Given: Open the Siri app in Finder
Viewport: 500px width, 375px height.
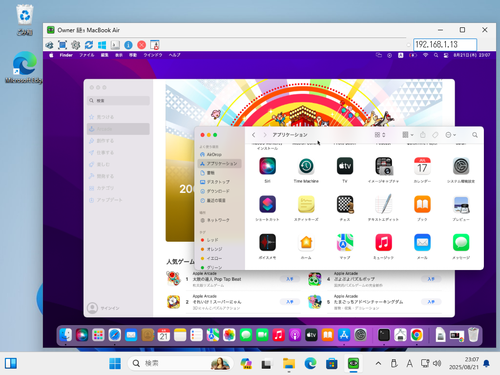Looking at the screenshot, I should click(x=267, y=166).
